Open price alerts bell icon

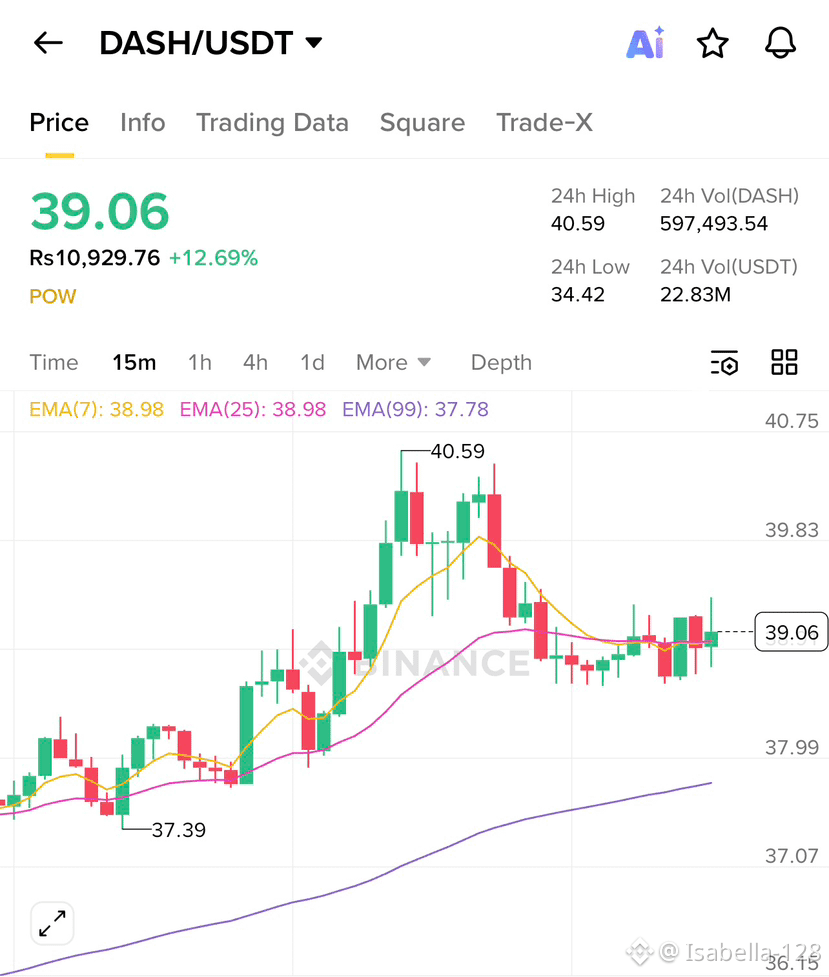pyautogui.click(x=780, y=43)
